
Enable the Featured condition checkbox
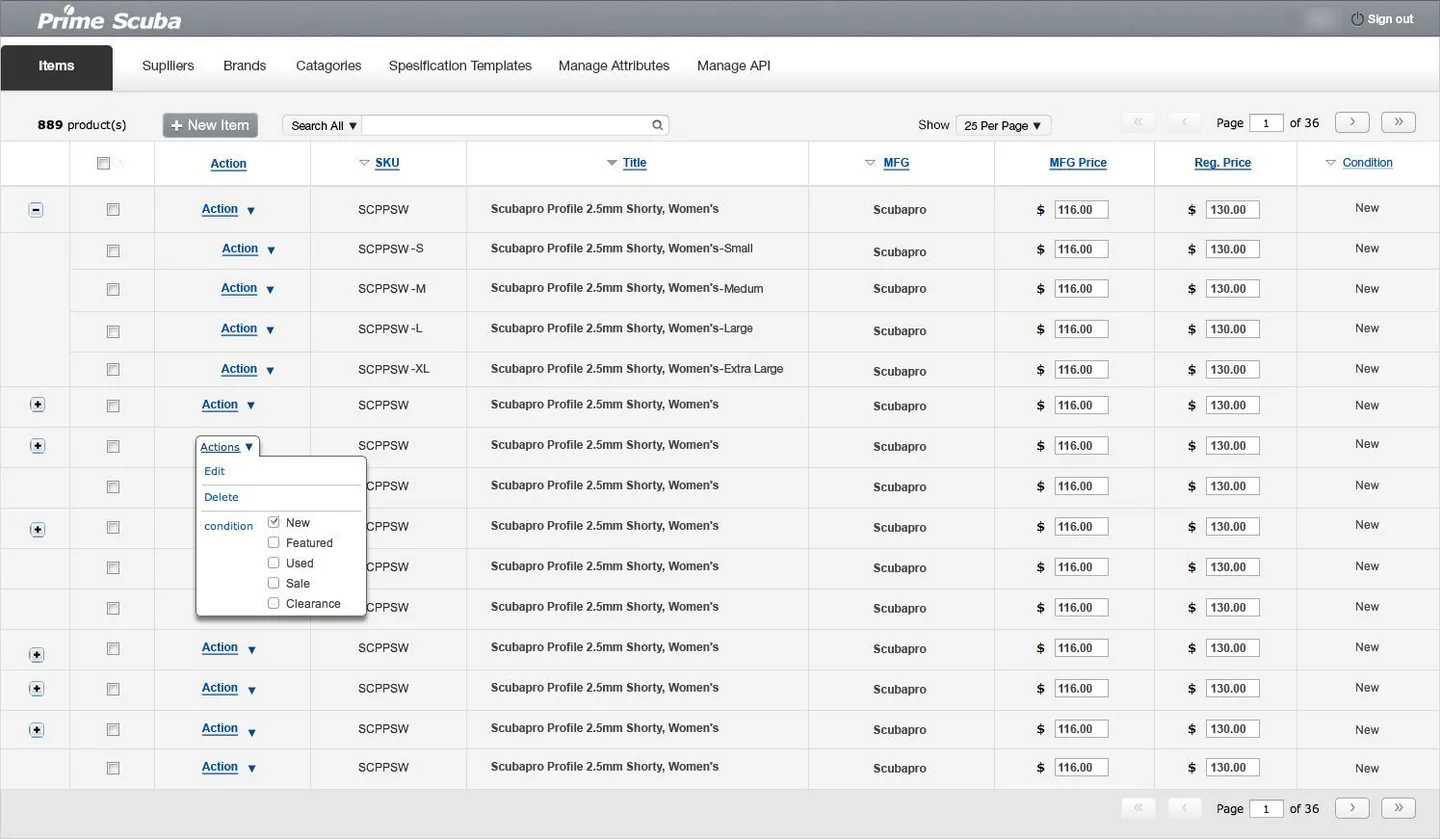273,542
